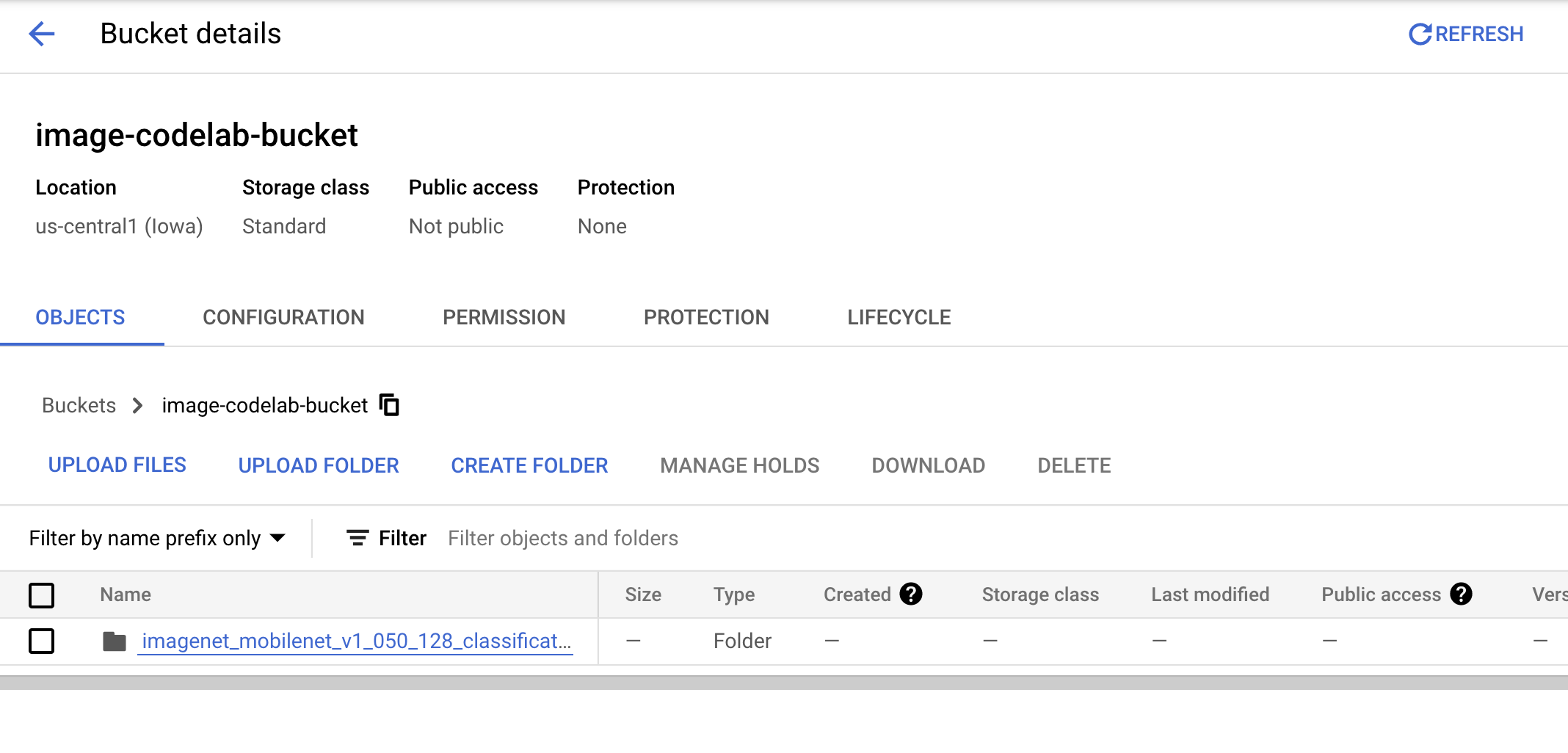Check the imagenet_mobilenet folder row checkbox

click(42, 641)
